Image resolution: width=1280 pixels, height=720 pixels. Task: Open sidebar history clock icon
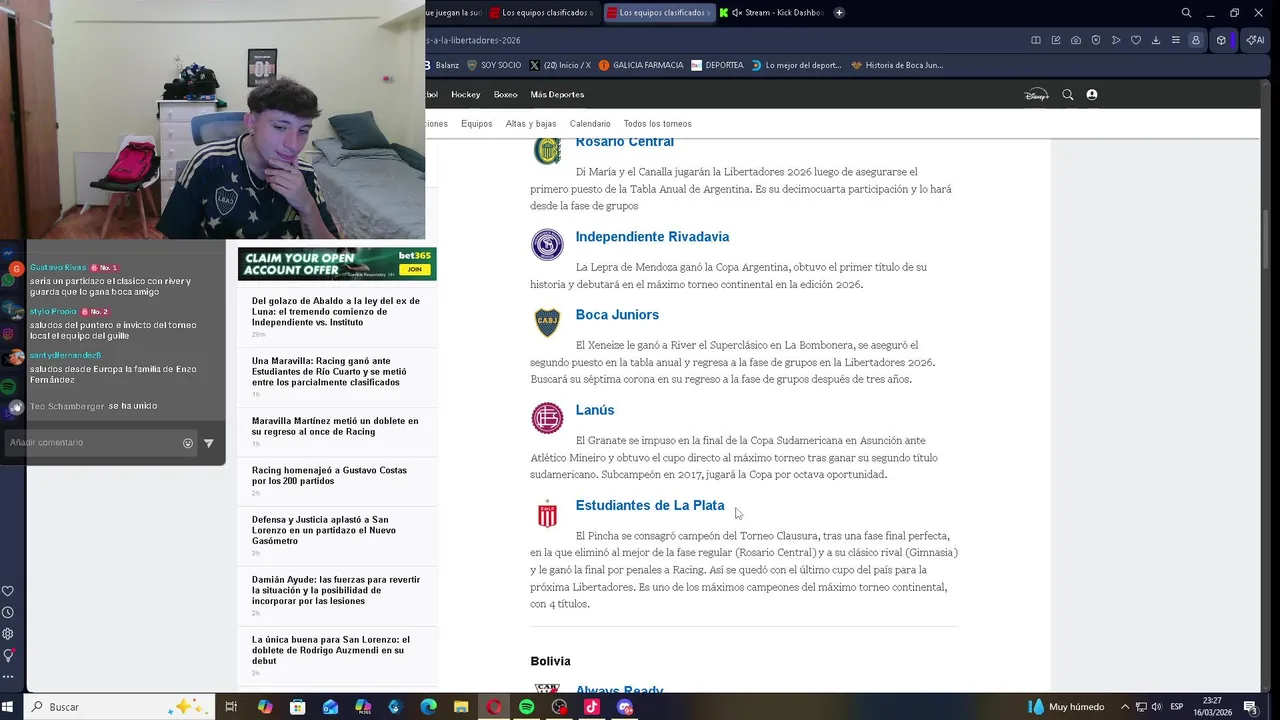point(8,612)
